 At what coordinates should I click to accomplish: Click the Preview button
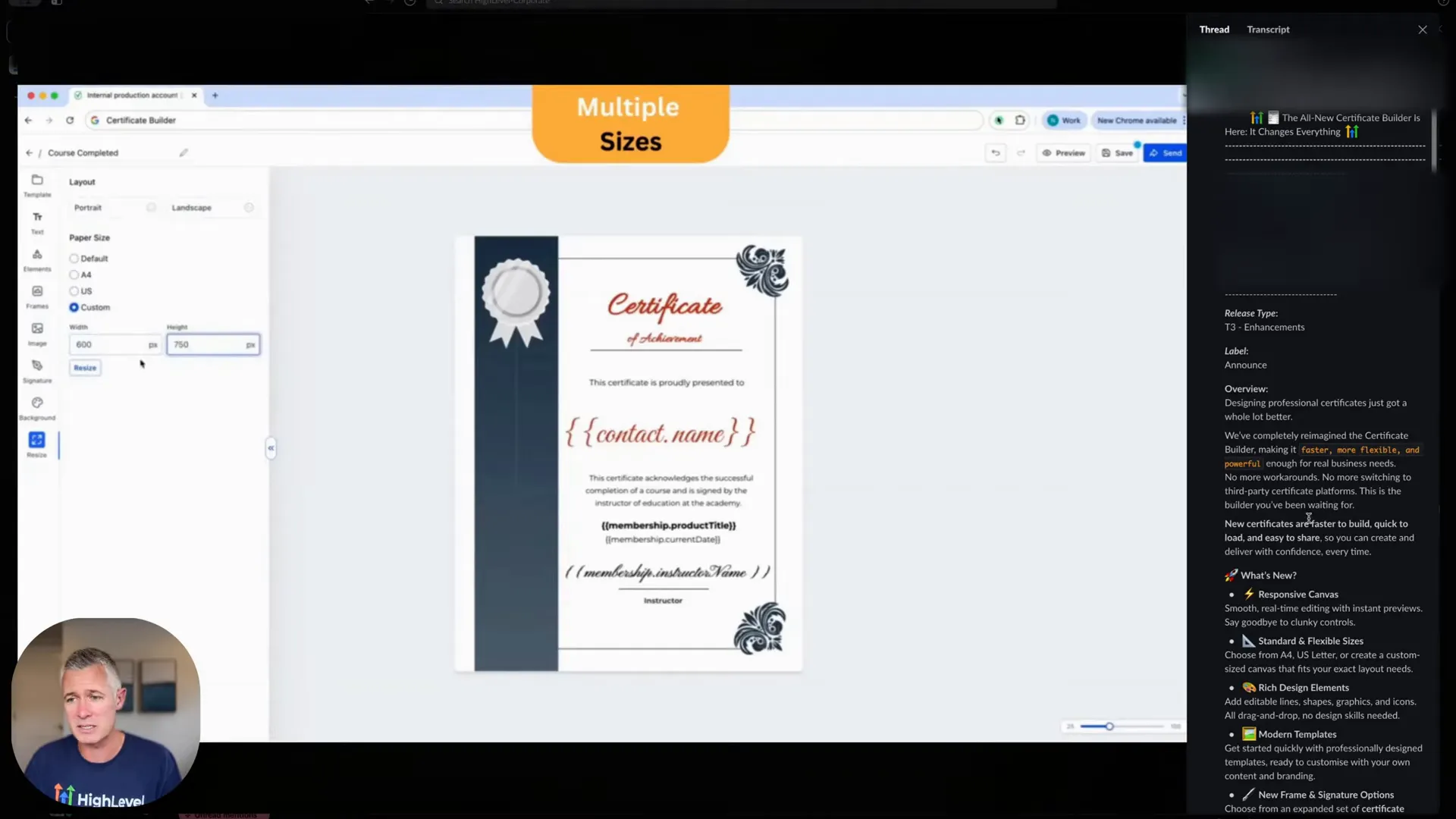(x=1063, y=152)
